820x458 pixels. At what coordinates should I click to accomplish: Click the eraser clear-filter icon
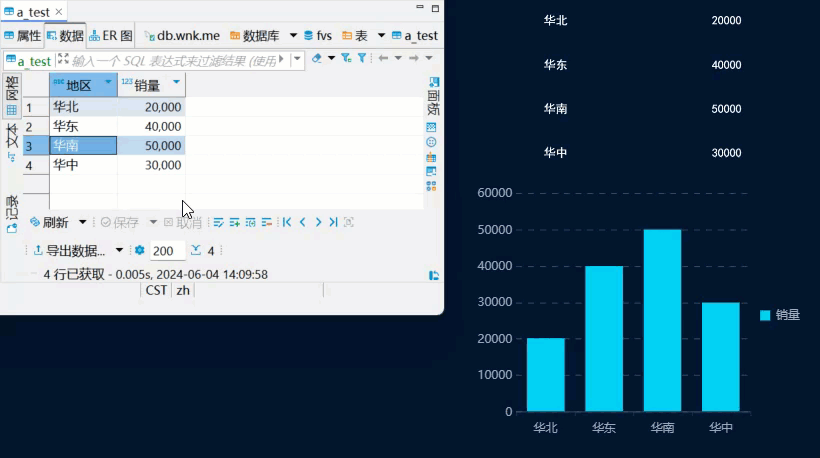click(x=316, y=58)
